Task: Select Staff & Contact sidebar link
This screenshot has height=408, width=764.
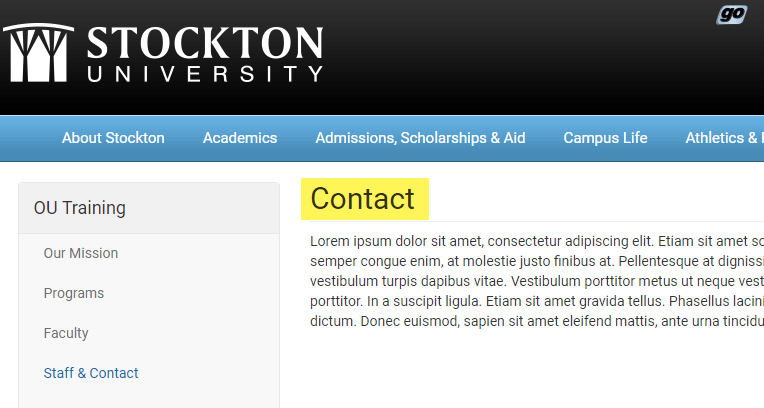Action: pyautogui.click(x=91, y=373)
